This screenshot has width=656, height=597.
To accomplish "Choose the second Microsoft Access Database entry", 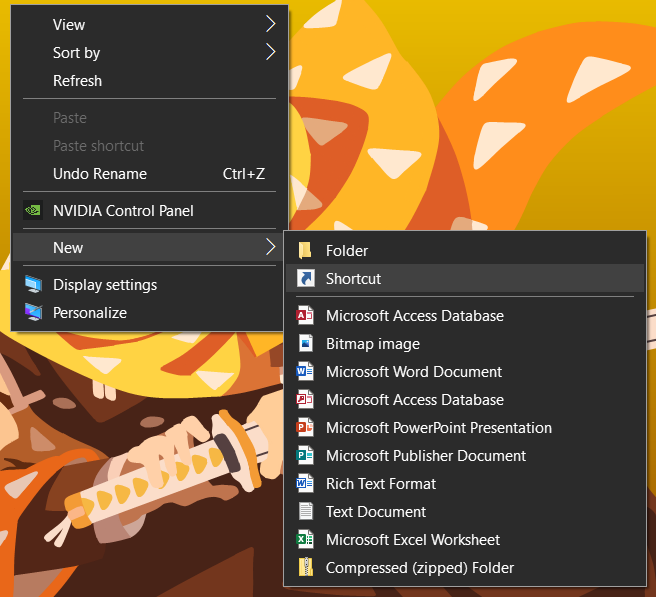I will click(x=465, y=400).
